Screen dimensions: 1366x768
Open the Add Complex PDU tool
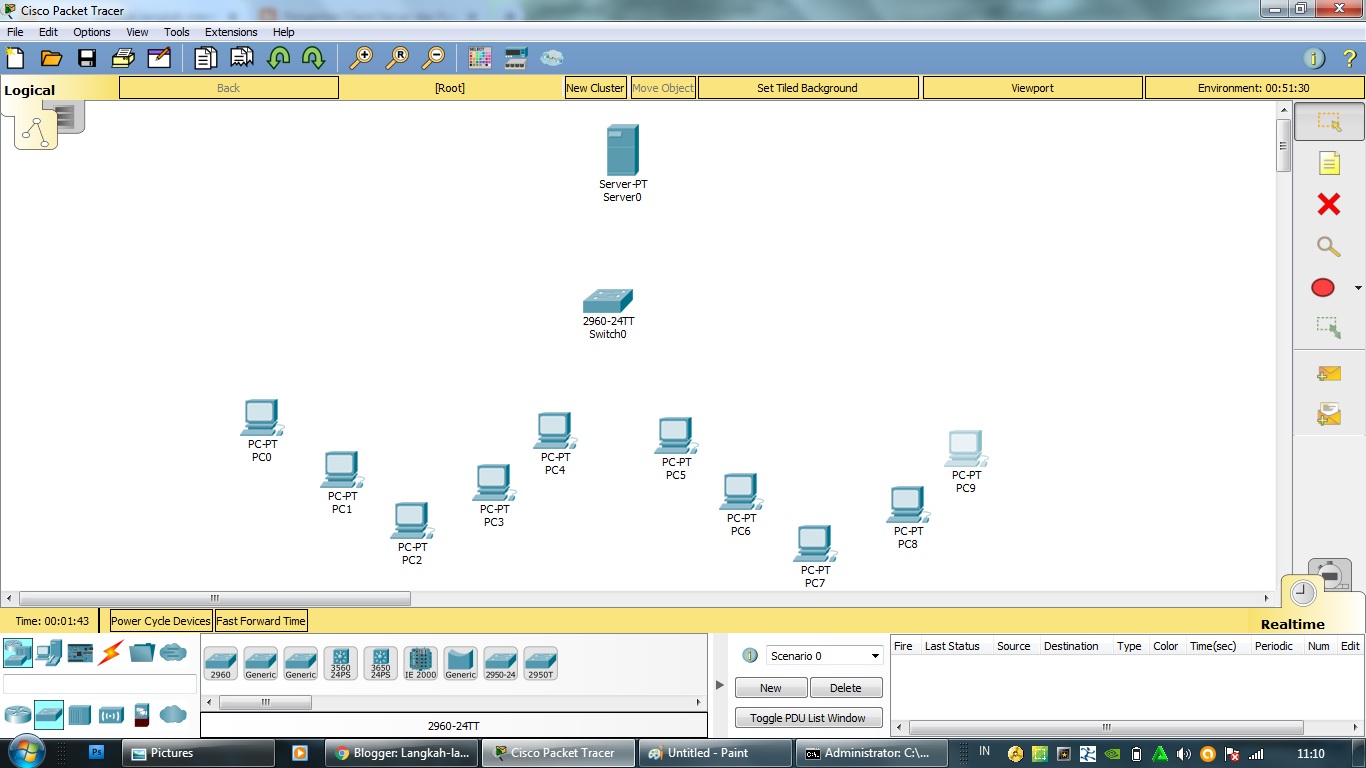click(x=1328, y=413)
